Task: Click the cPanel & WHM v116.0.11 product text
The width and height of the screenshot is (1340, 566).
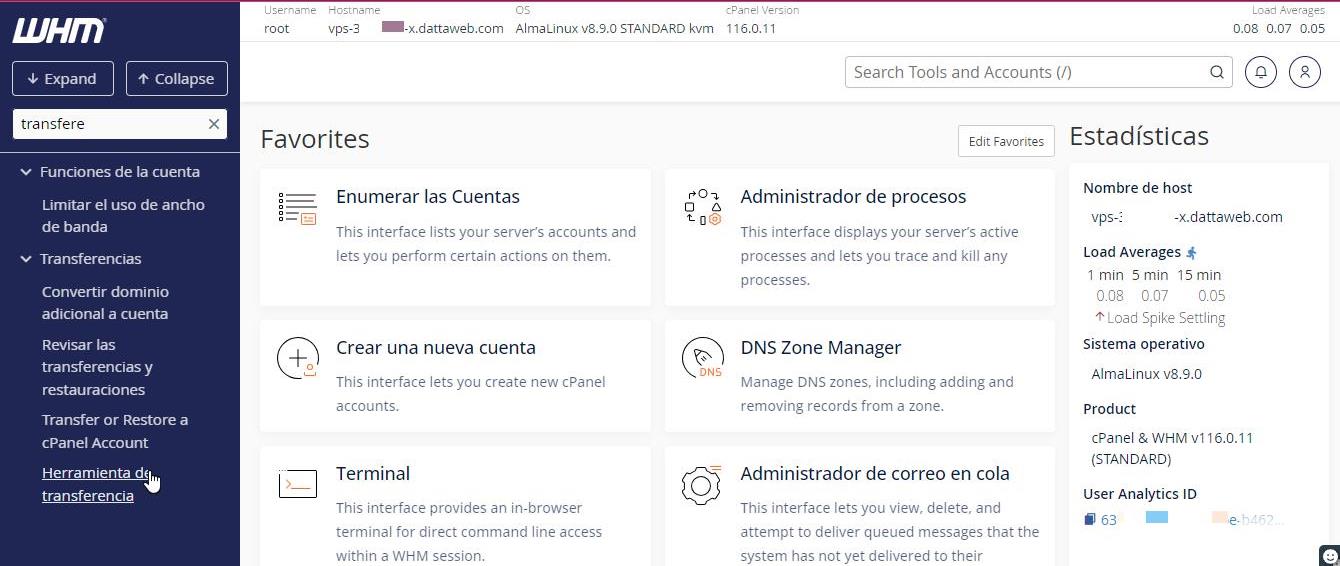Action: point(1172,448)
